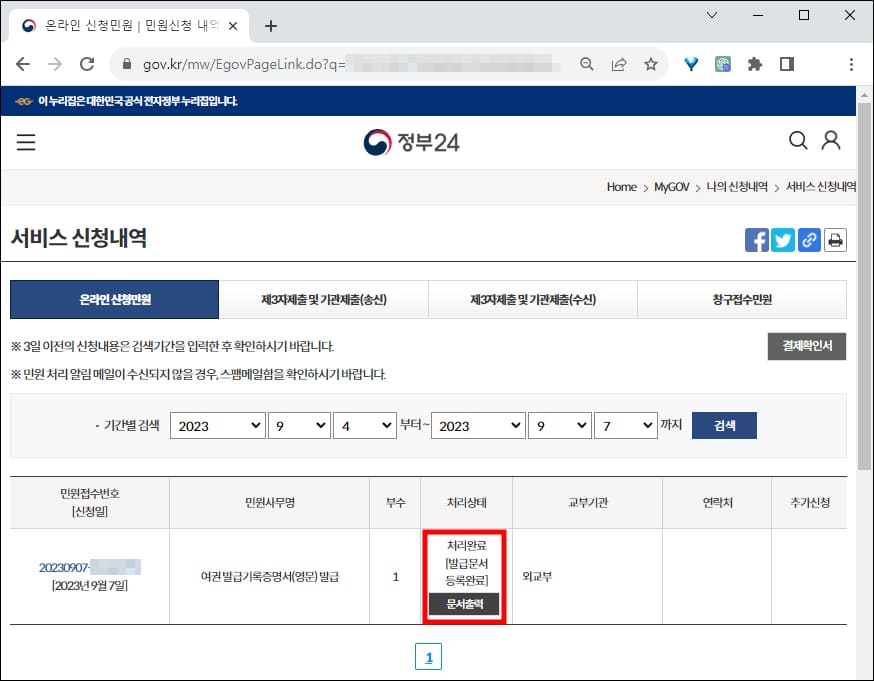Open the starting month dropdown showing 9

tap(299, 424)
